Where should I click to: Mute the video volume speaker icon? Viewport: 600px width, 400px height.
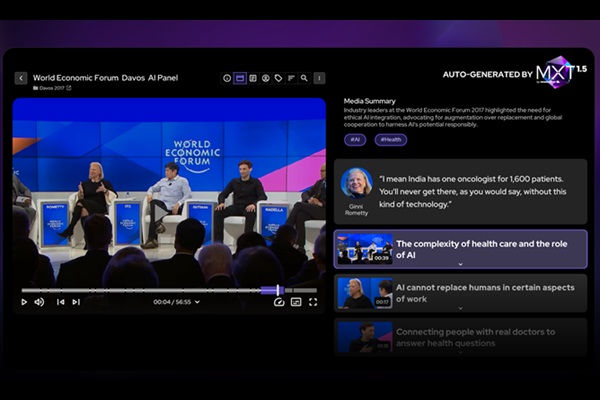39,302
